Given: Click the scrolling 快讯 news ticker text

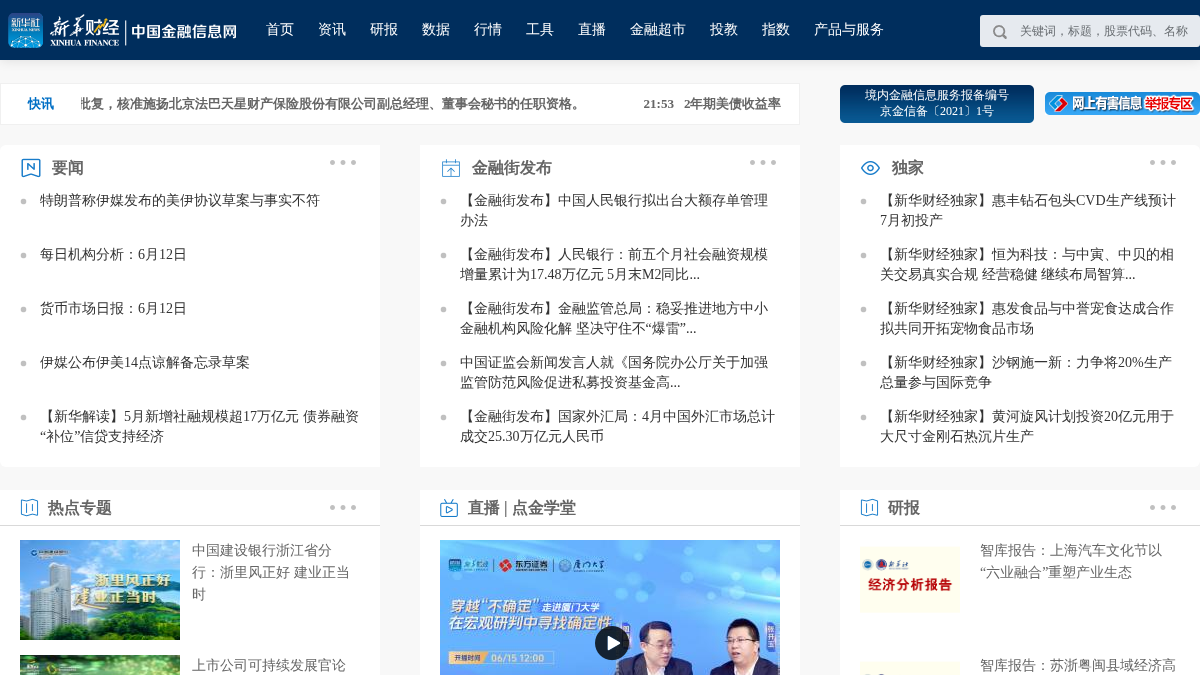Looking at the screenshot, I should click(332, 104).
